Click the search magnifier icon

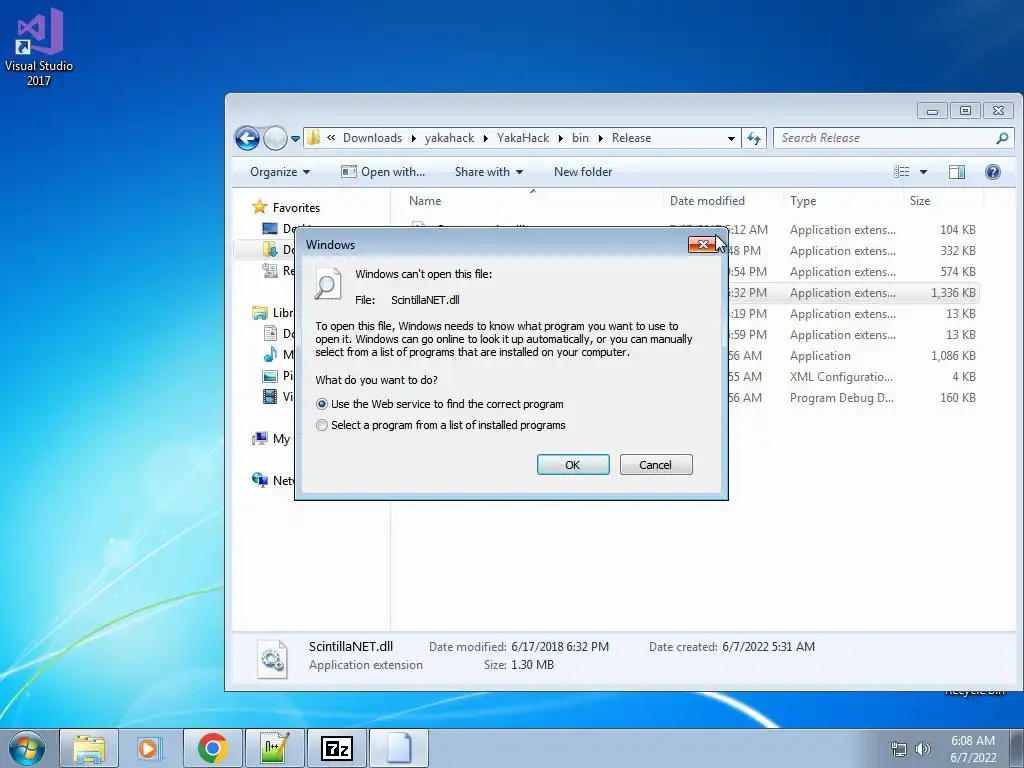pos(1002,138)
